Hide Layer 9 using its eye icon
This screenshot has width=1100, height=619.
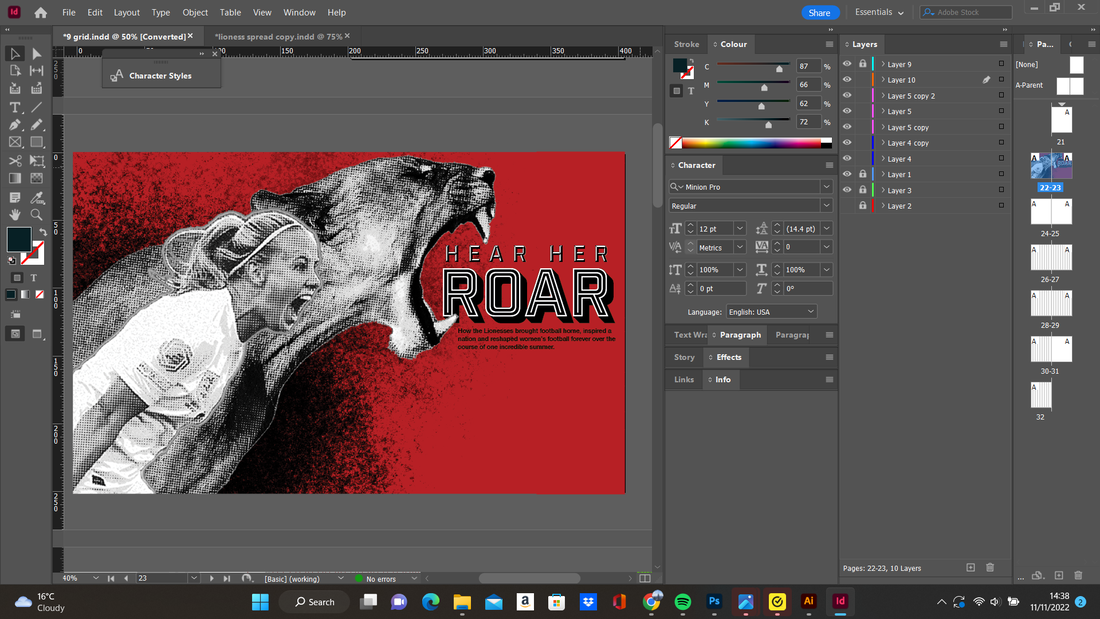847,64
